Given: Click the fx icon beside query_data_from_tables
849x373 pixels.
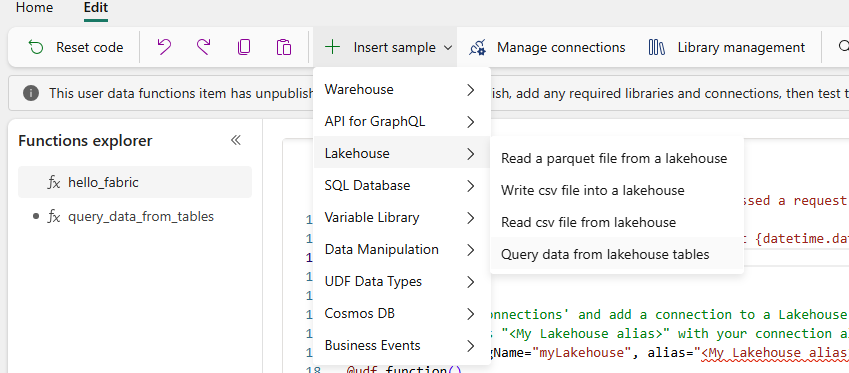Looking at the screenshot, I should (x=53, y=217).
